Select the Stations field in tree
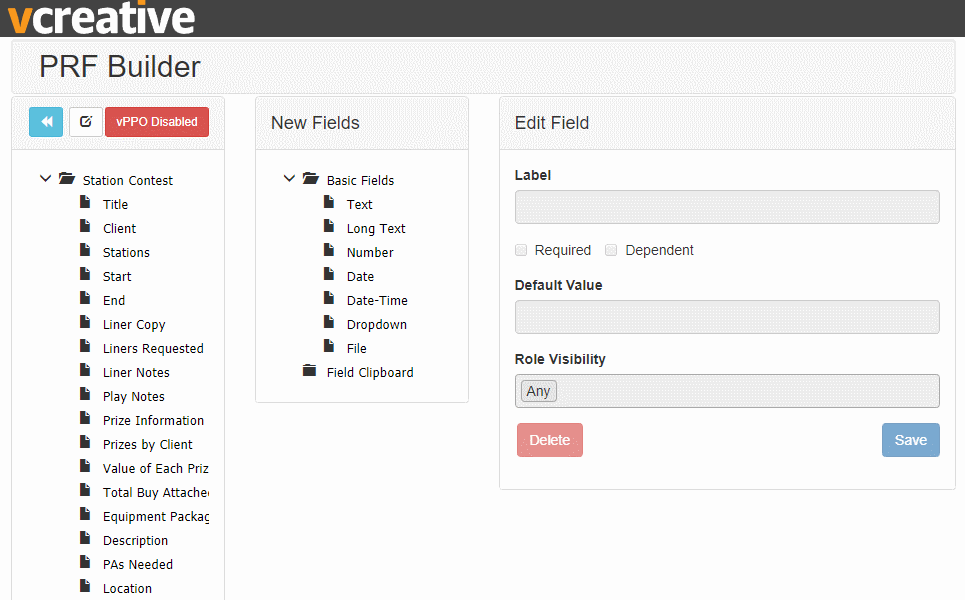This screenshot has height=600, width=965. tap(126, 252)
